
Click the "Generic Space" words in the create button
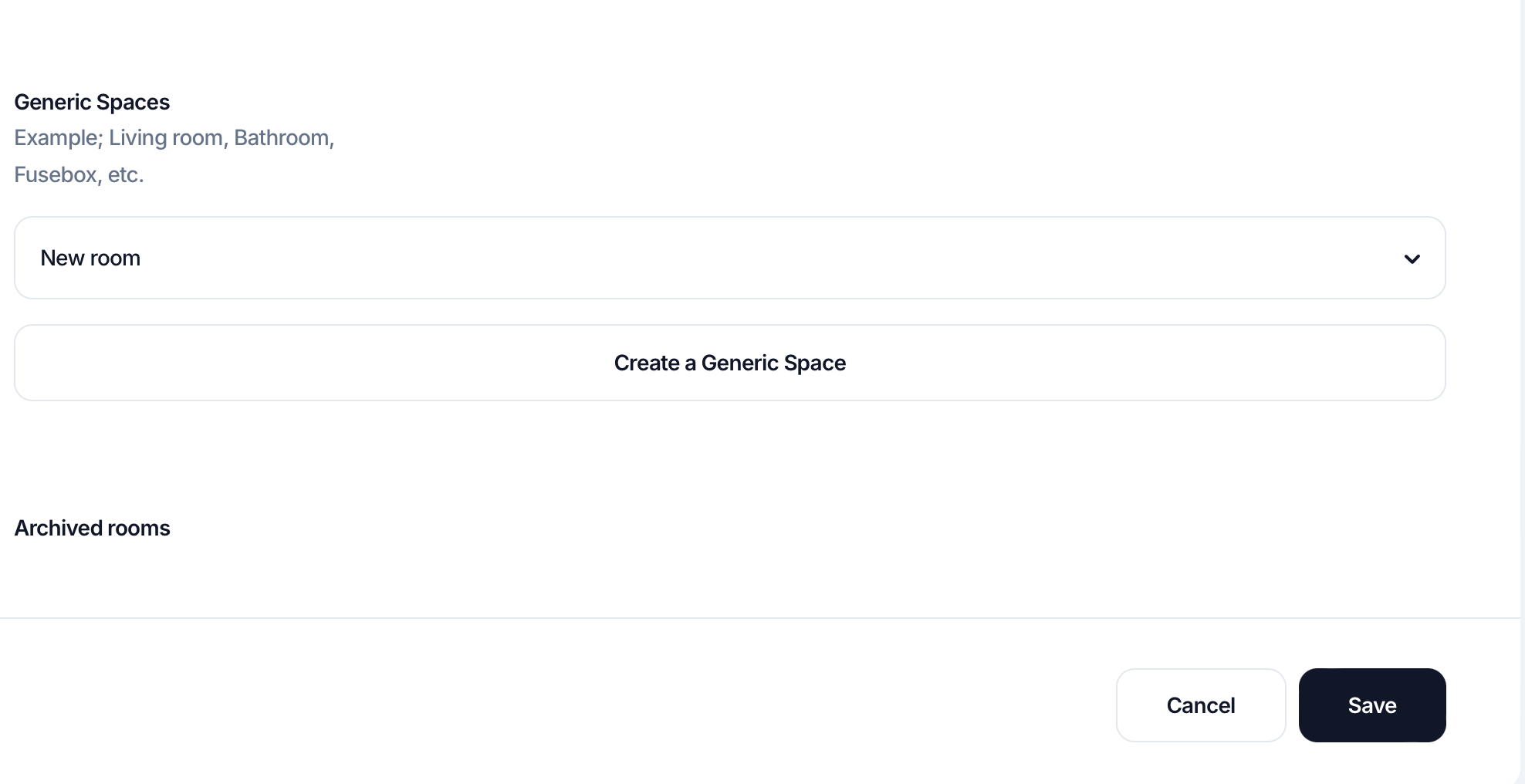[x=773, y=363]
